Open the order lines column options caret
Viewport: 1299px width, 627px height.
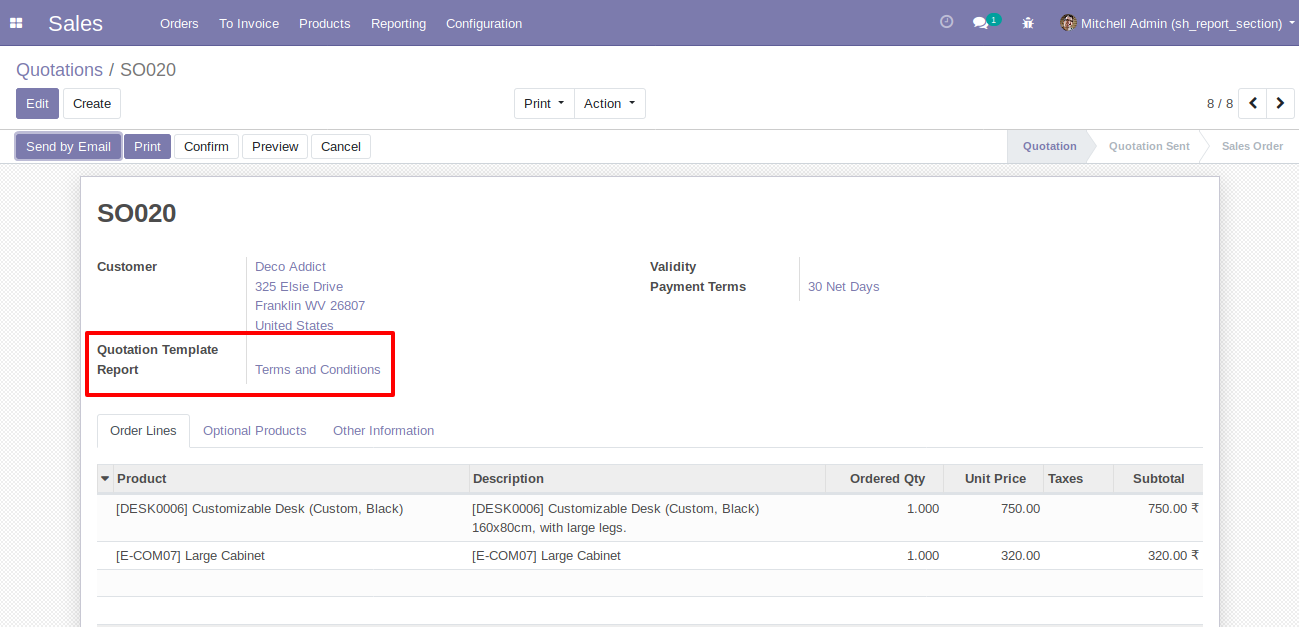(x=105, y=479)
